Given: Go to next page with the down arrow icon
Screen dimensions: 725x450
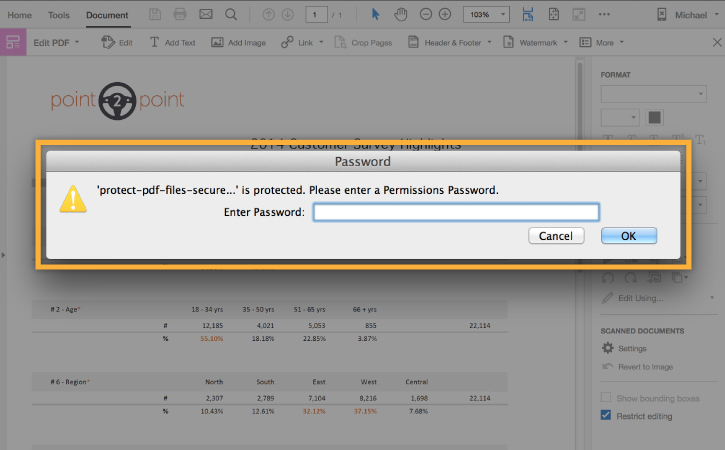Looking at the screenshot, I should (288, 15).
